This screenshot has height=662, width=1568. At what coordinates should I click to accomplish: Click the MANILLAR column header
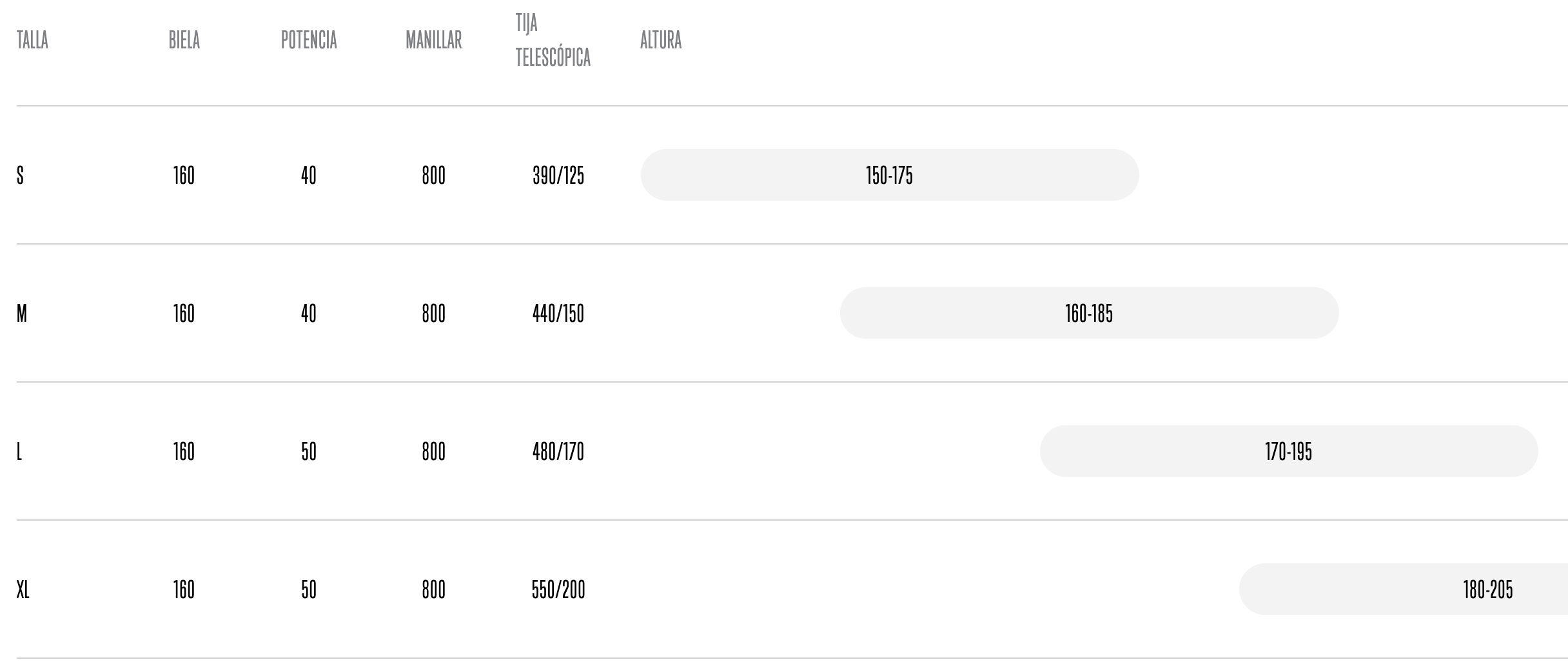click(x=433, y=40)
